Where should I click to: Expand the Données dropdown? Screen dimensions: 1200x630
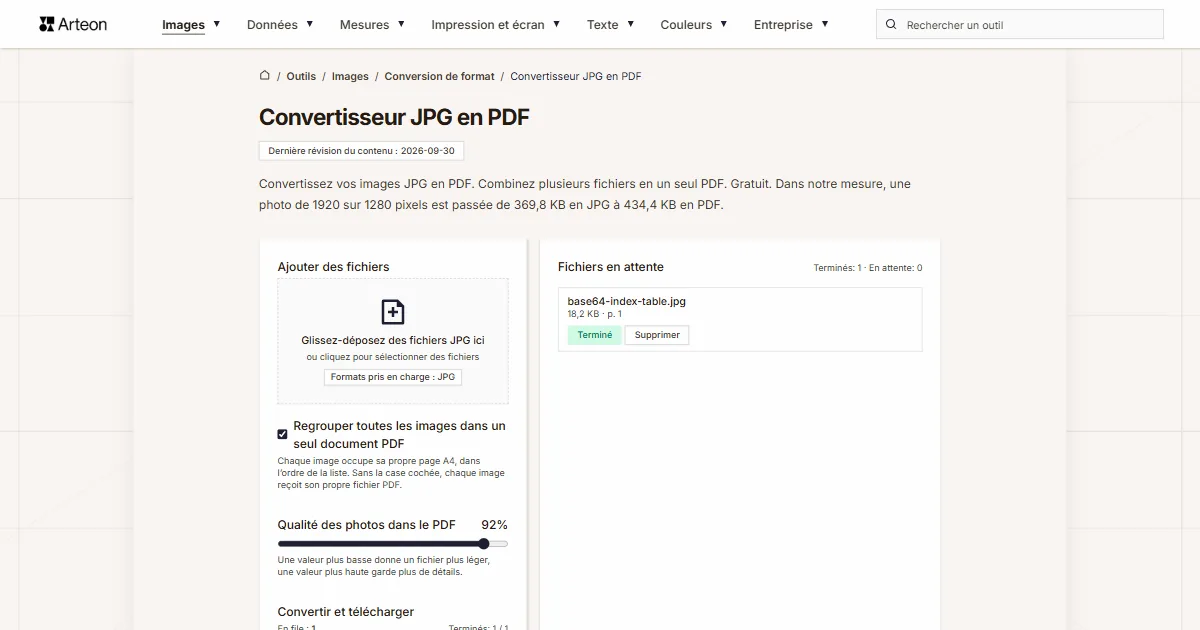pyautogui.click(x=280, y=25)
